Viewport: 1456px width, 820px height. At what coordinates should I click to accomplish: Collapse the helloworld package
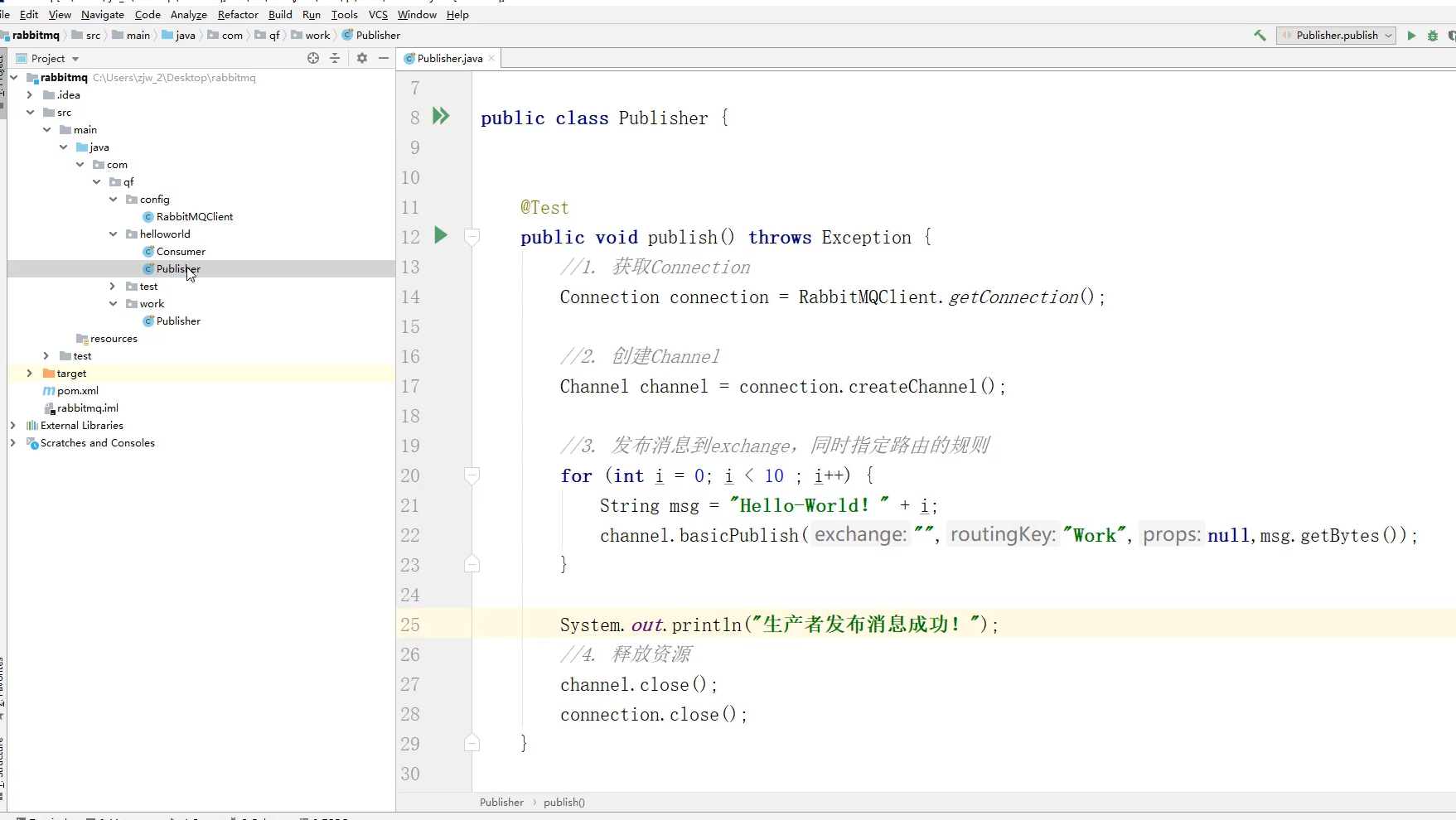(114, 234)
